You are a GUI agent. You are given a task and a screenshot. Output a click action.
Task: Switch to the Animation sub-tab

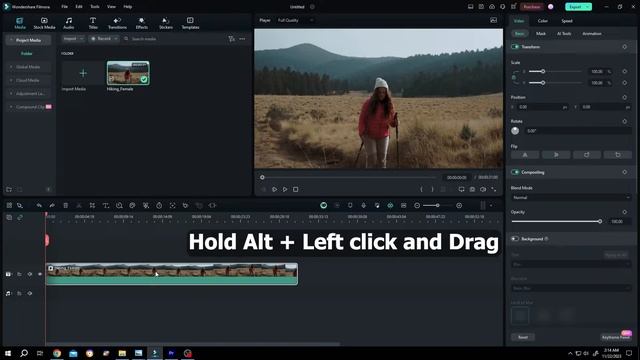tap(592, 33)
